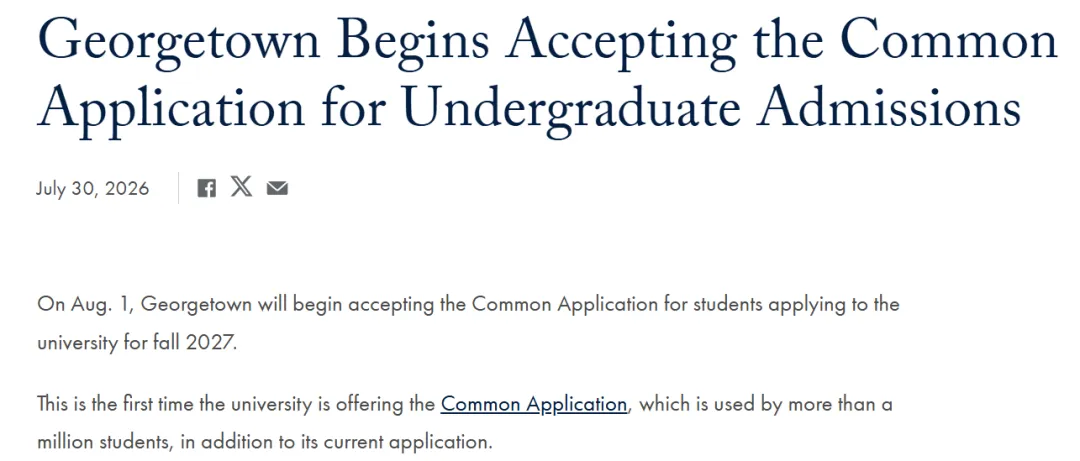Click the word Georgetown in the headline
The height and width of the screenshot is (461, 1080).
(x=178, y=41)
